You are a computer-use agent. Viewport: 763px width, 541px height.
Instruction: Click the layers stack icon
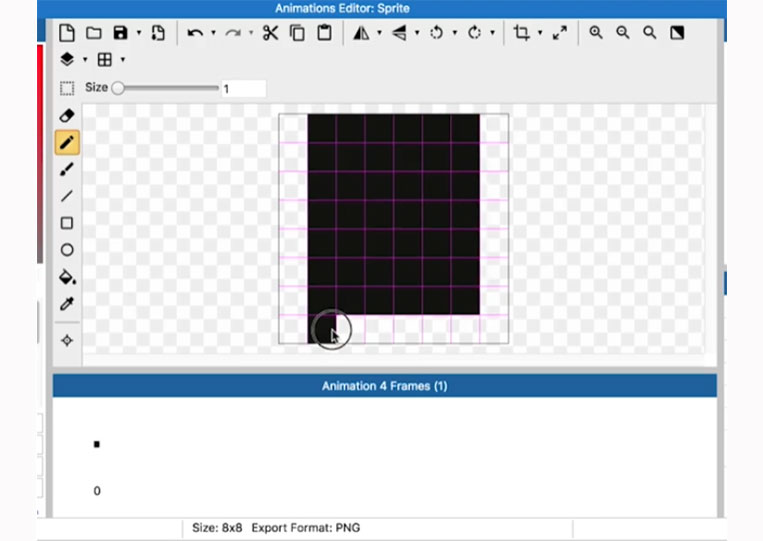coord(67,59)
